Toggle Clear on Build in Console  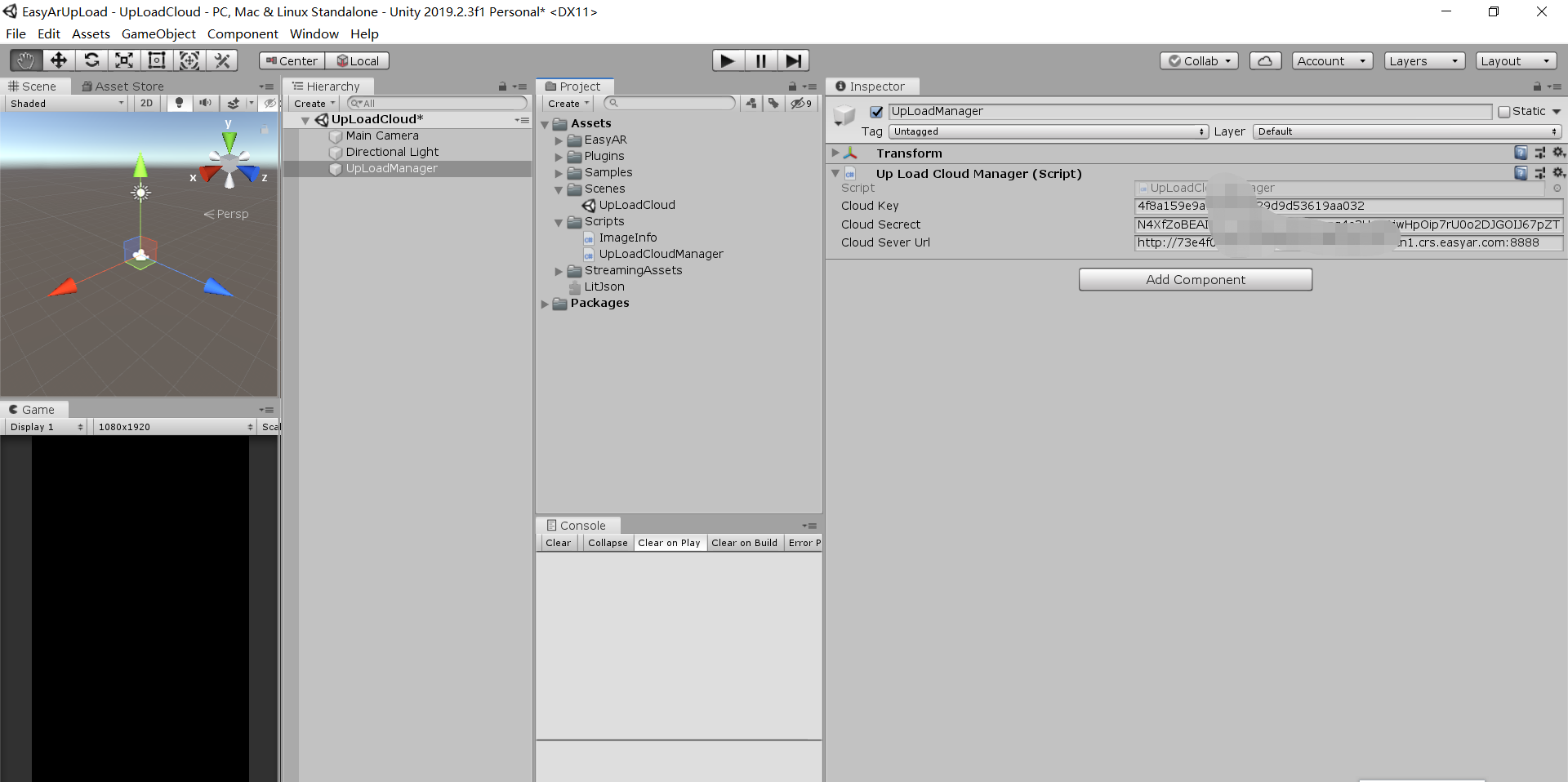[x=744, y=543]
